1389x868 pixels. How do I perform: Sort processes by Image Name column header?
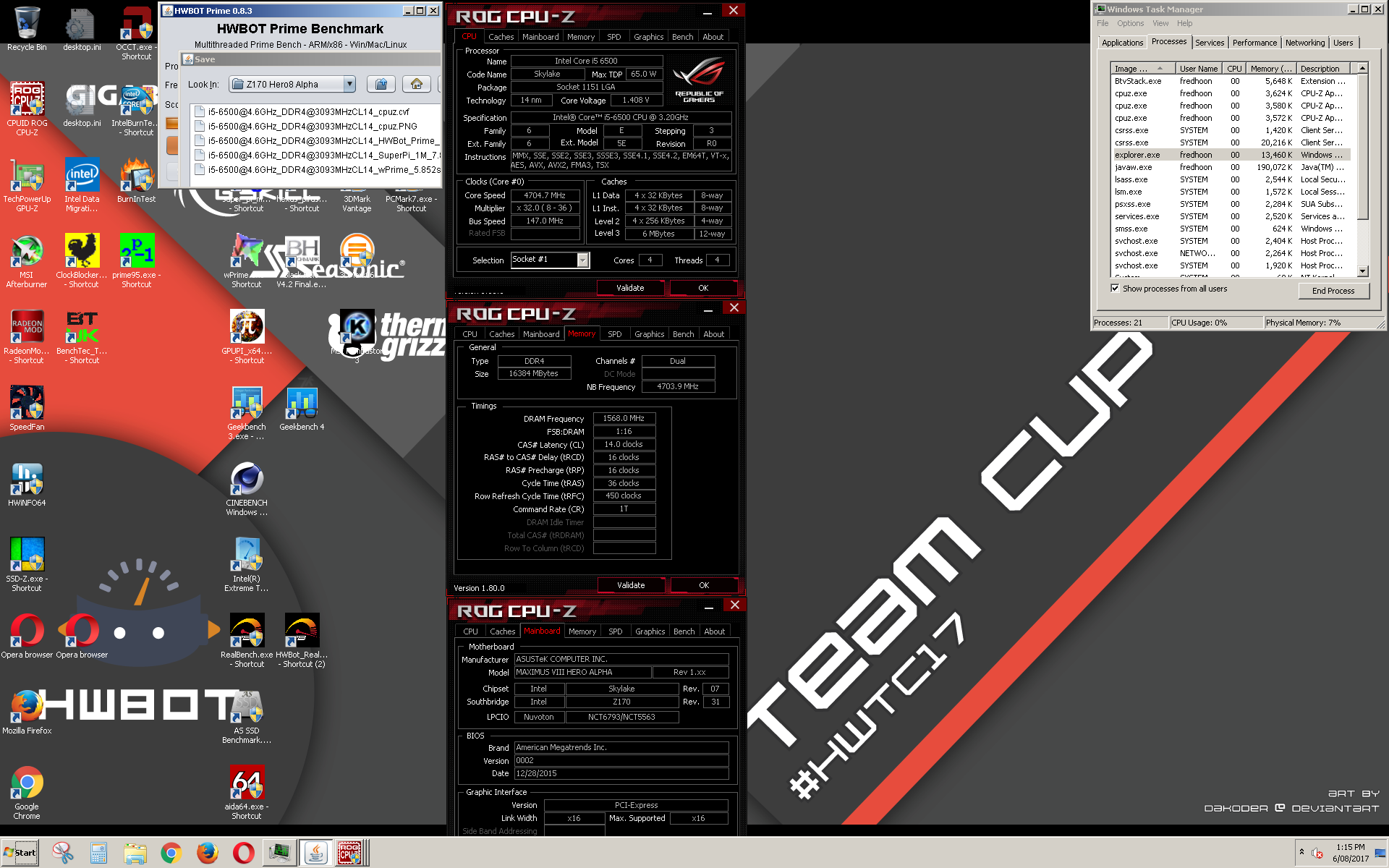1142,69
